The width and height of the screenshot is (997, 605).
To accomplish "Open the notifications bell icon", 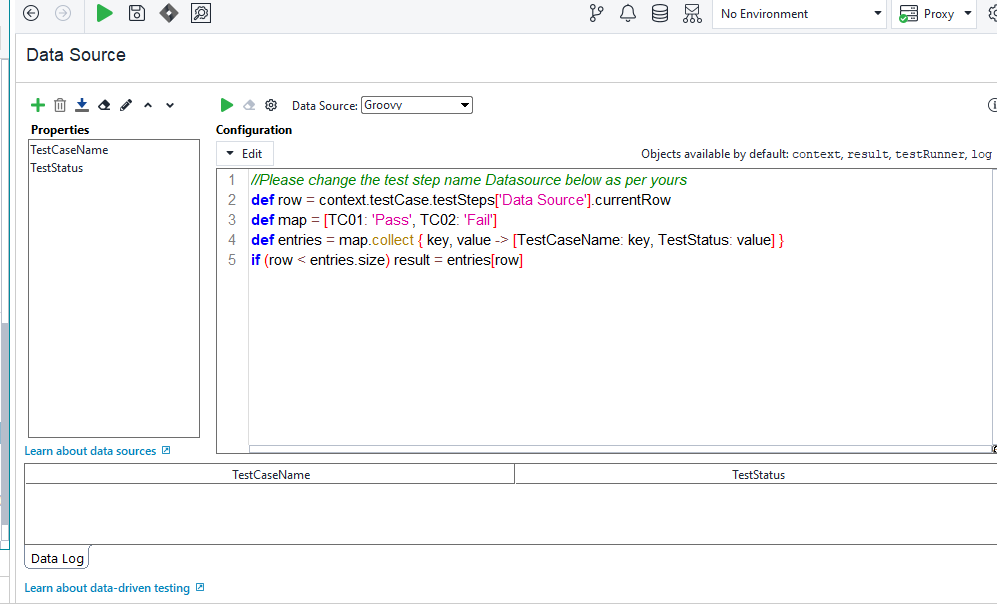I will point(628,13).
